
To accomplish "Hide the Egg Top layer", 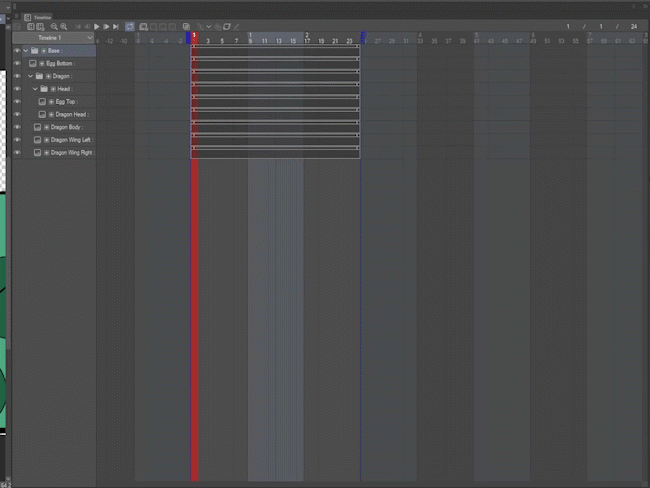I will coord(17,102).
